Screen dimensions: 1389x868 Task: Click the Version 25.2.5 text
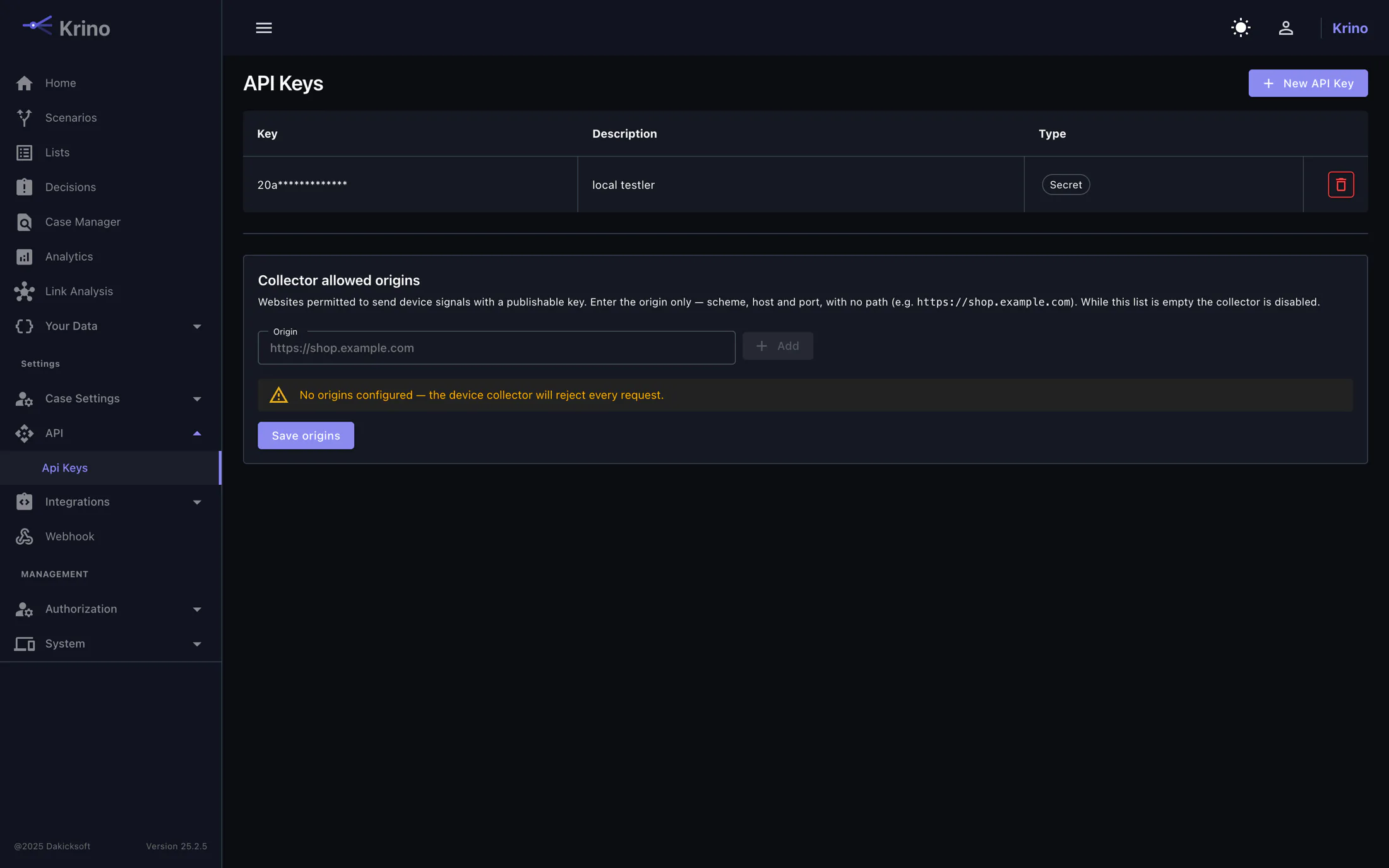(177, 847)
